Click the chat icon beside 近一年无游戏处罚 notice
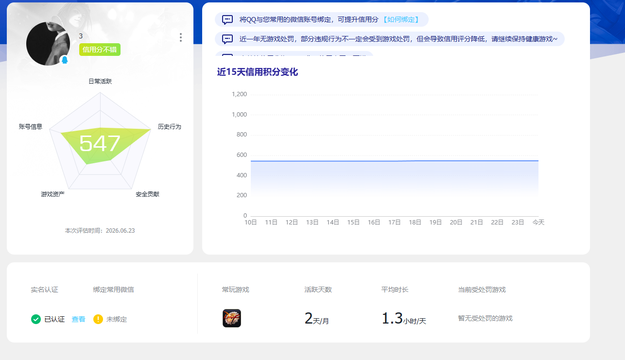Viewport: 625px width, 360px height. point(227,39)
